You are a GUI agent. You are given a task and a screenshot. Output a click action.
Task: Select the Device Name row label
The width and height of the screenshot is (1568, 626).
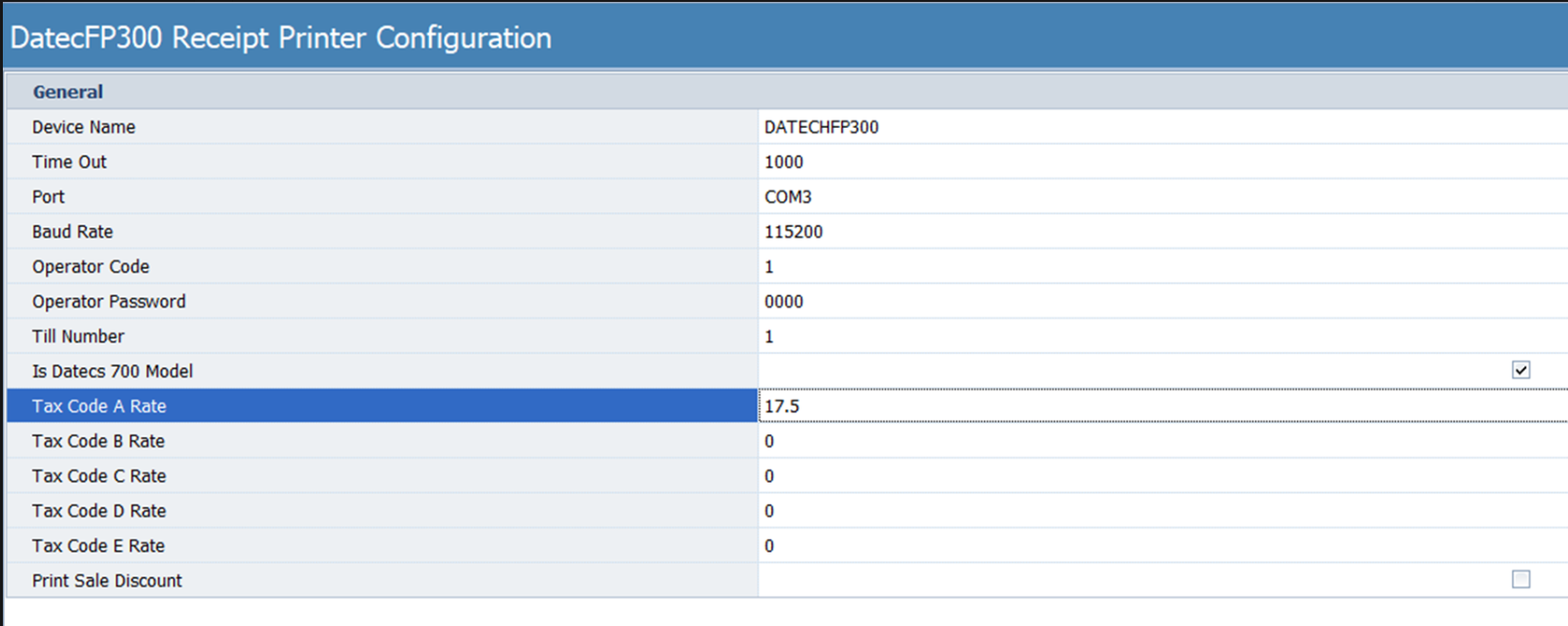click(84, 127)
